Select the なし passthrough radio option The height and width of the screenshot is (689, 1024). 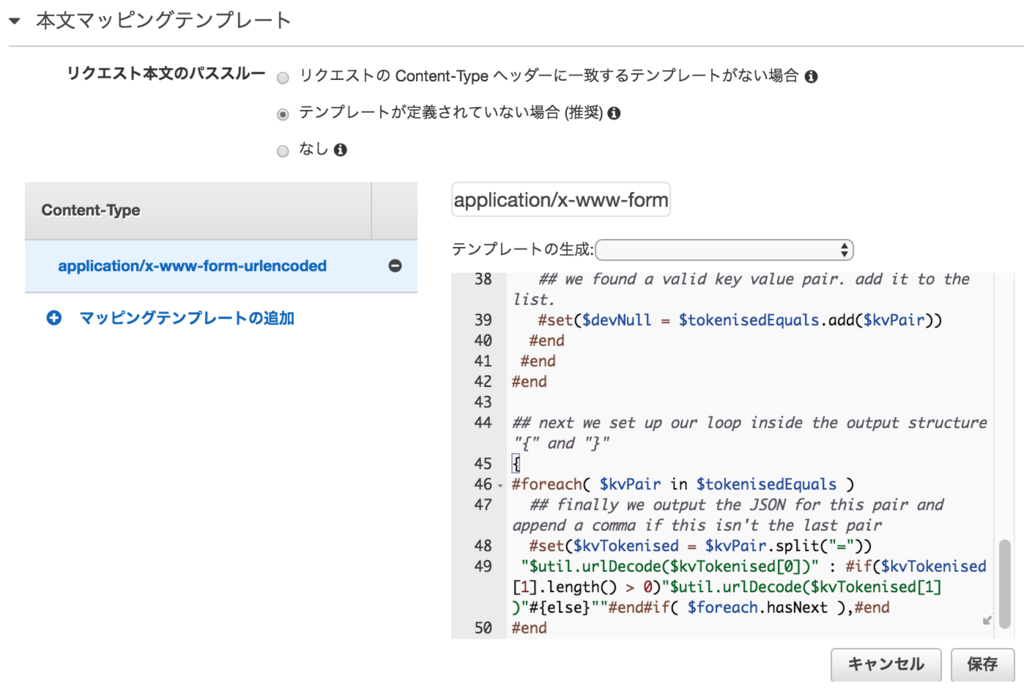[283, 152]
